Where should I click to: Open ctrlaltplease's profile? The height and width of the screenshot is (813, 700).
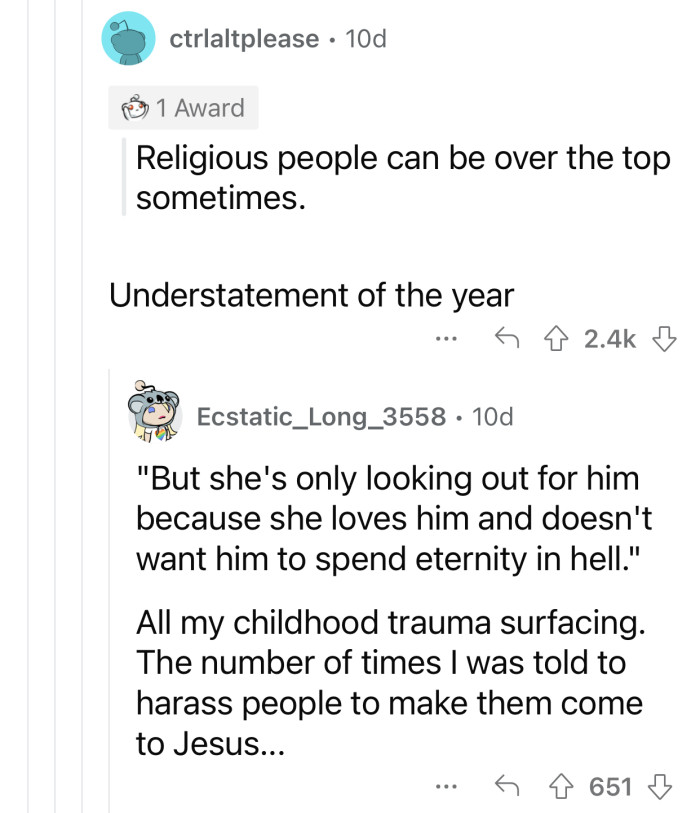244,39
